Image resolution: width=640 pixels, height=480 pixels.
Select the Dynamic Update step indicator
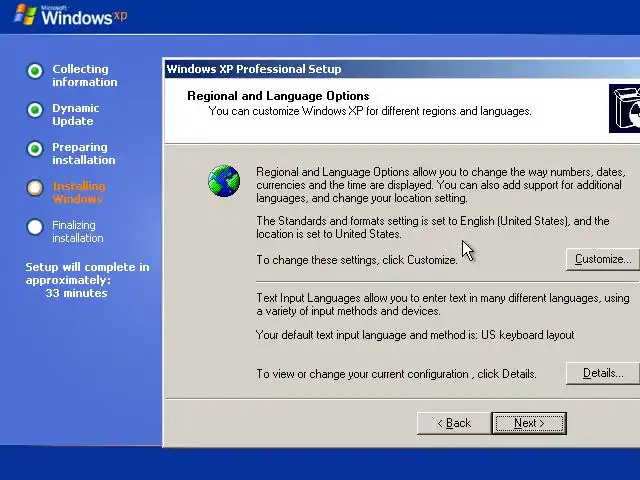[35, 110]
